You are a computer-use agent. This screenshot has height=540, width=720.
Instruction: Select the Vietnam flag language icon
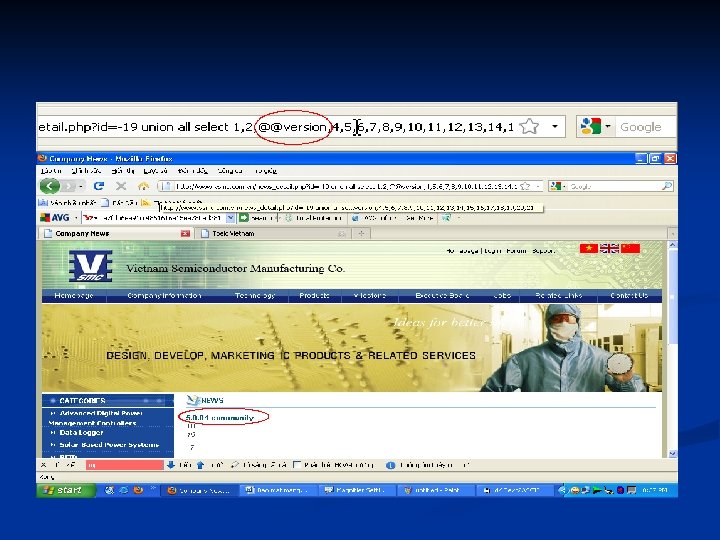[588, 248]
